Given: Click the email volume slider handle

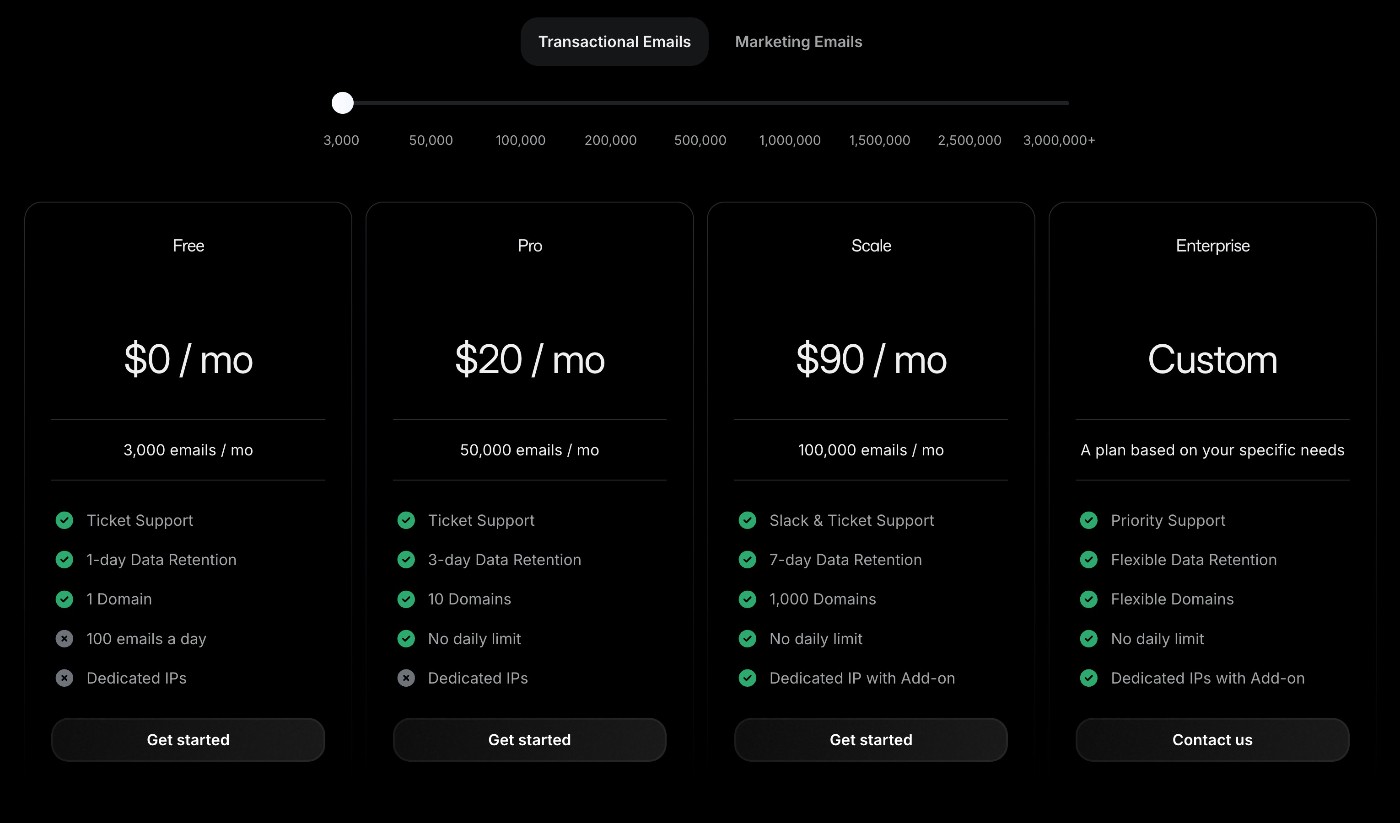Looking at the screenshot, I should [x=343, y=103].
